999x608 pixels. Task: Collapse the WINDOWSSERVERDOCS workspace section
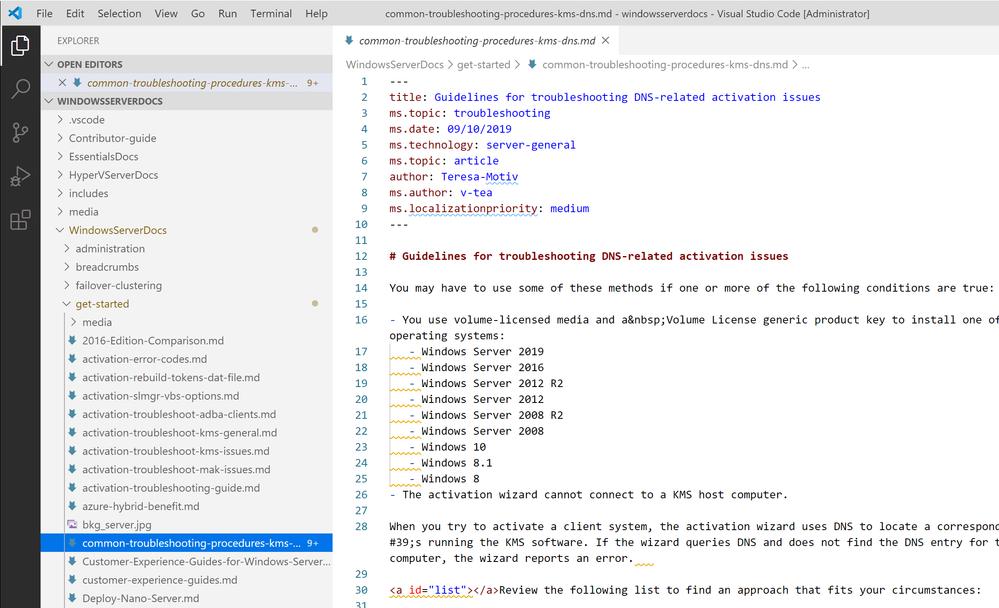(187, 101)
